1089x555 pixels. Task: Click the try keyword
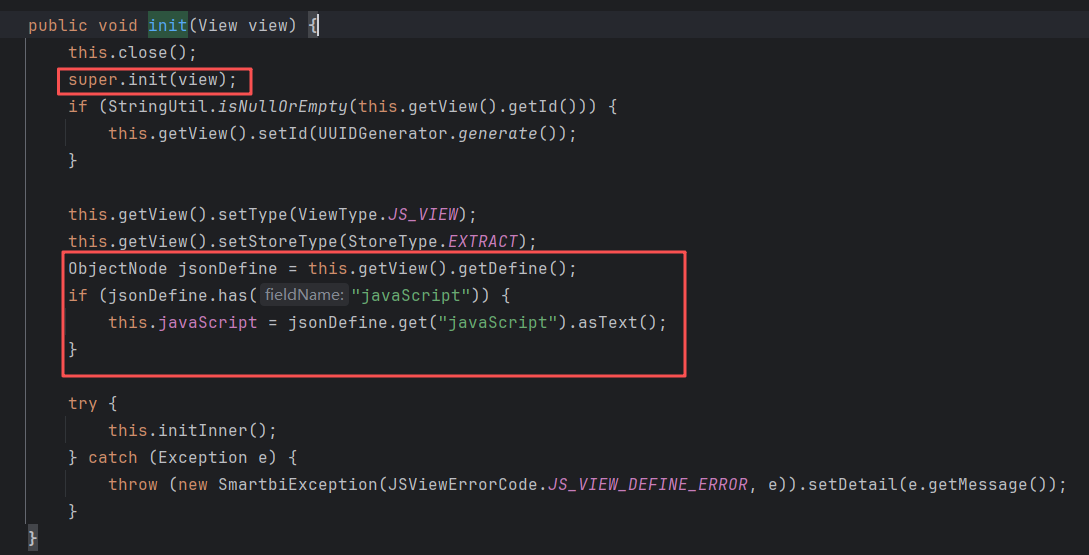83,403
